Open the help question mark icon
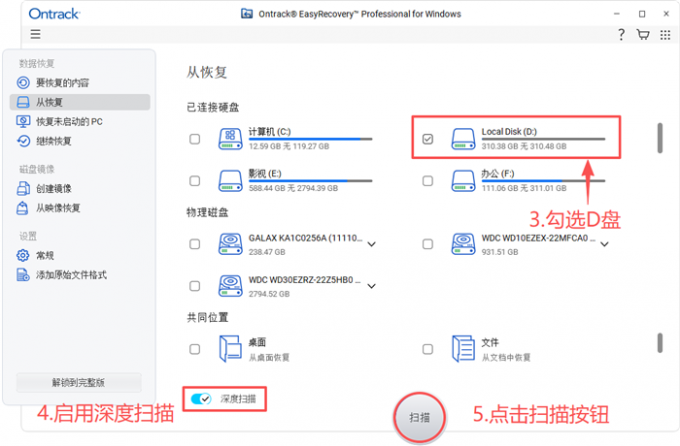This screenshot has height=446, width=680. pos(621,34)
